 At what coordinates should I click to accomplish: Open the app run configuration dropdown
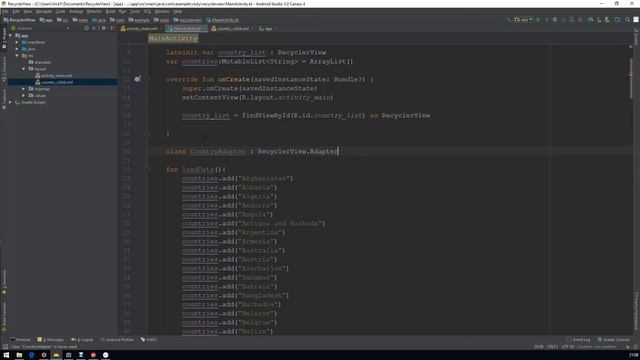coord(524,20)
